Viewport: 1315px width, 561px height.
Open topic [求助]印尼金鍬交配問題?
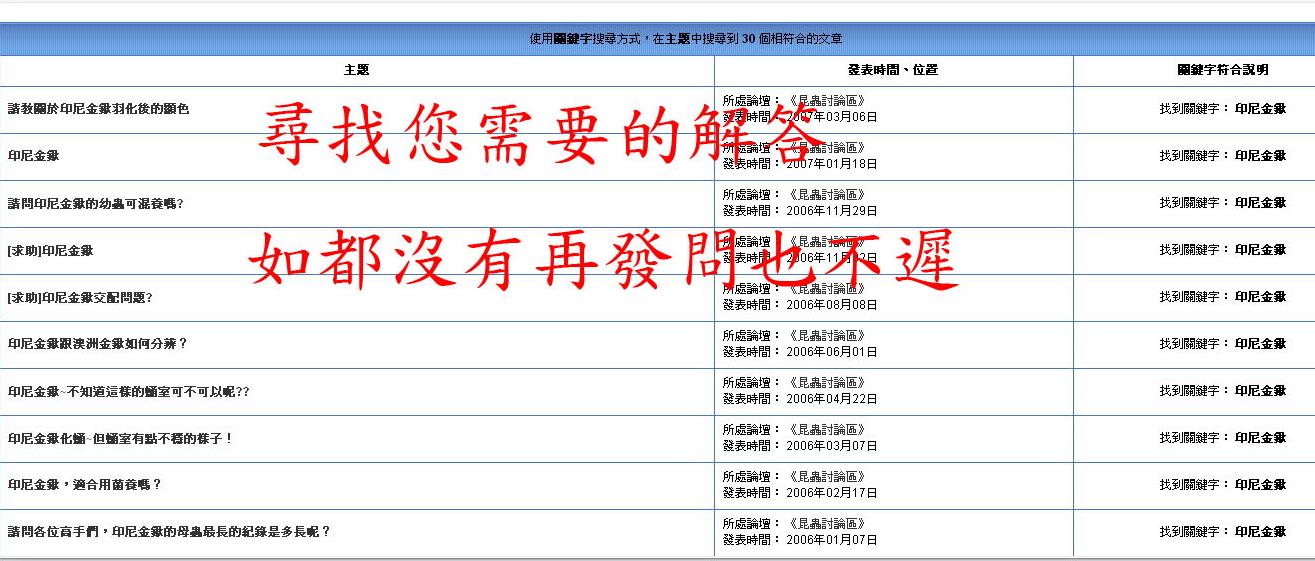79,297
